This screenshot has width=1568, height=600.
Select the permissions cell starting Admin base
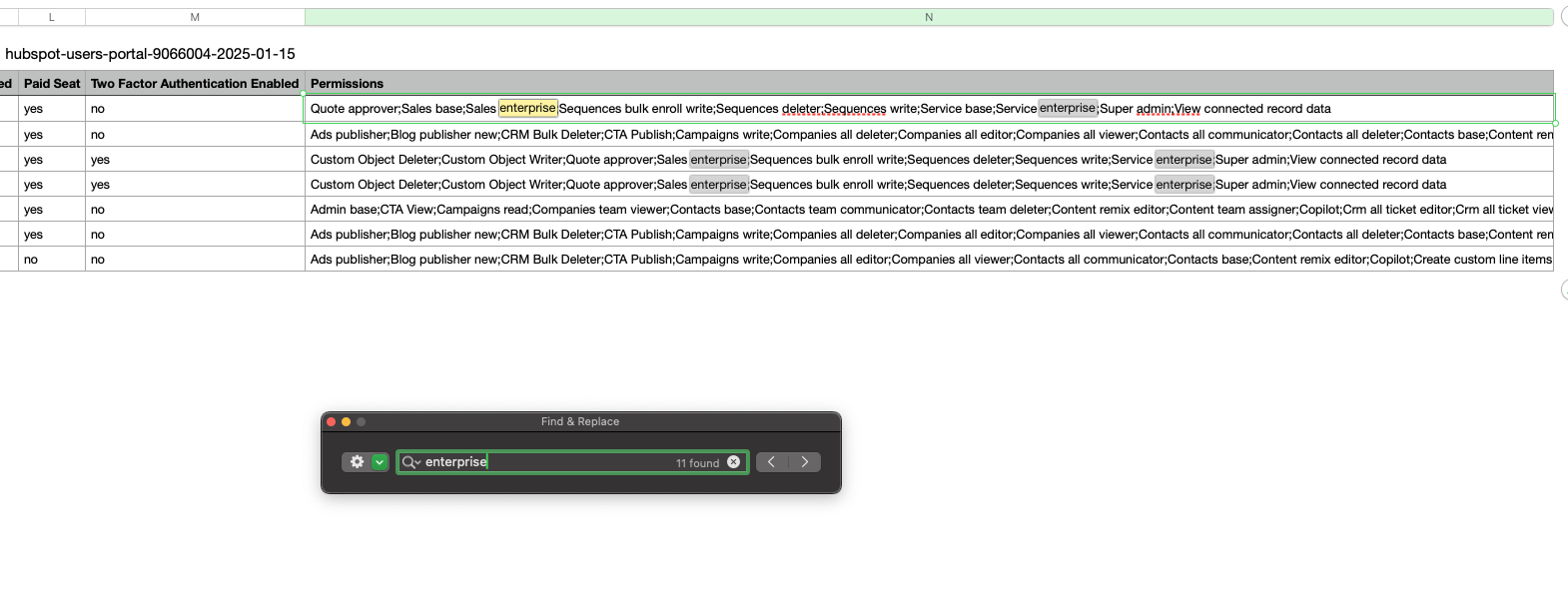coord(929,210)
